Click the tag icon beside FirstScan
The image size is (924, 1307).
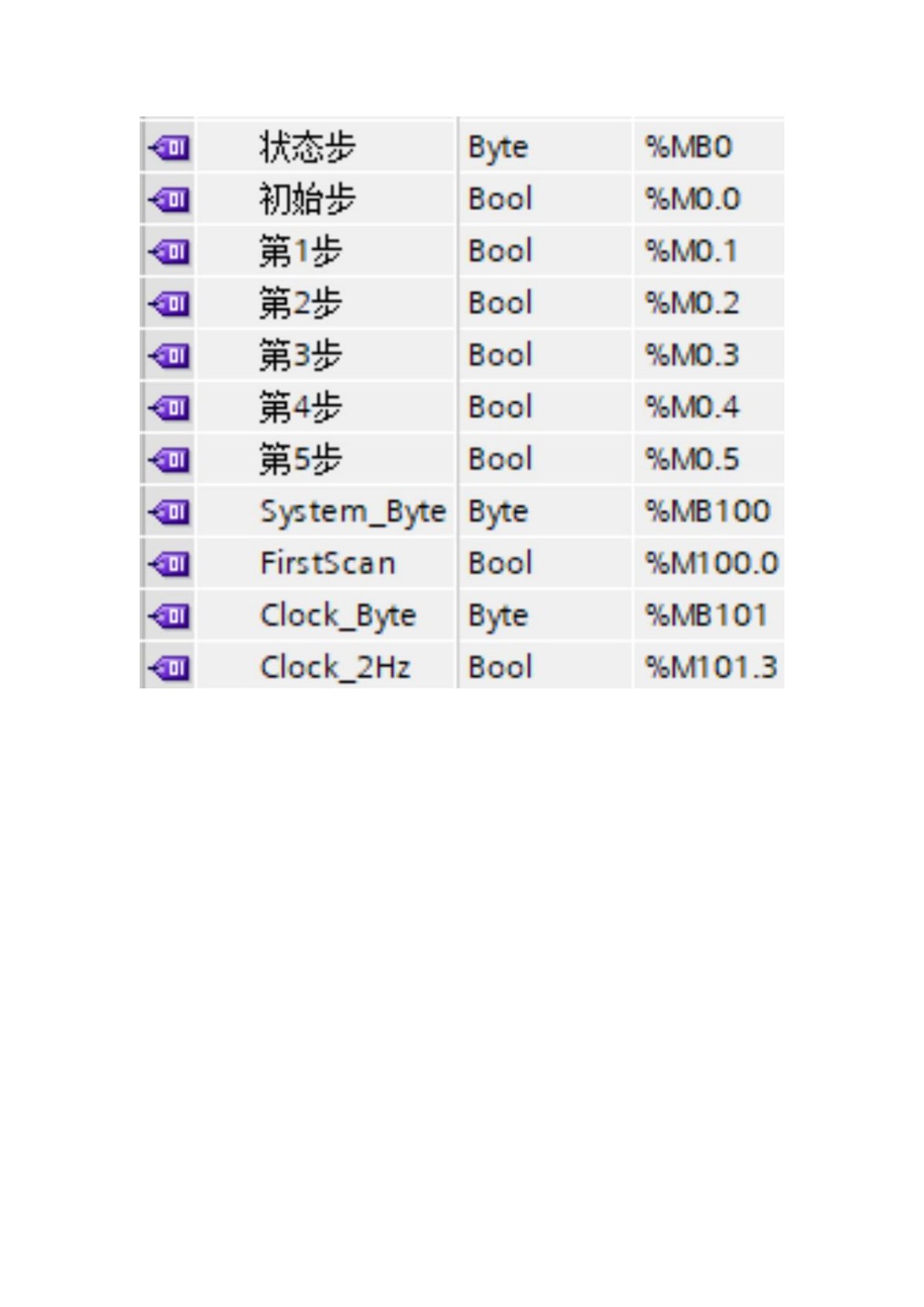coord(169,563)
